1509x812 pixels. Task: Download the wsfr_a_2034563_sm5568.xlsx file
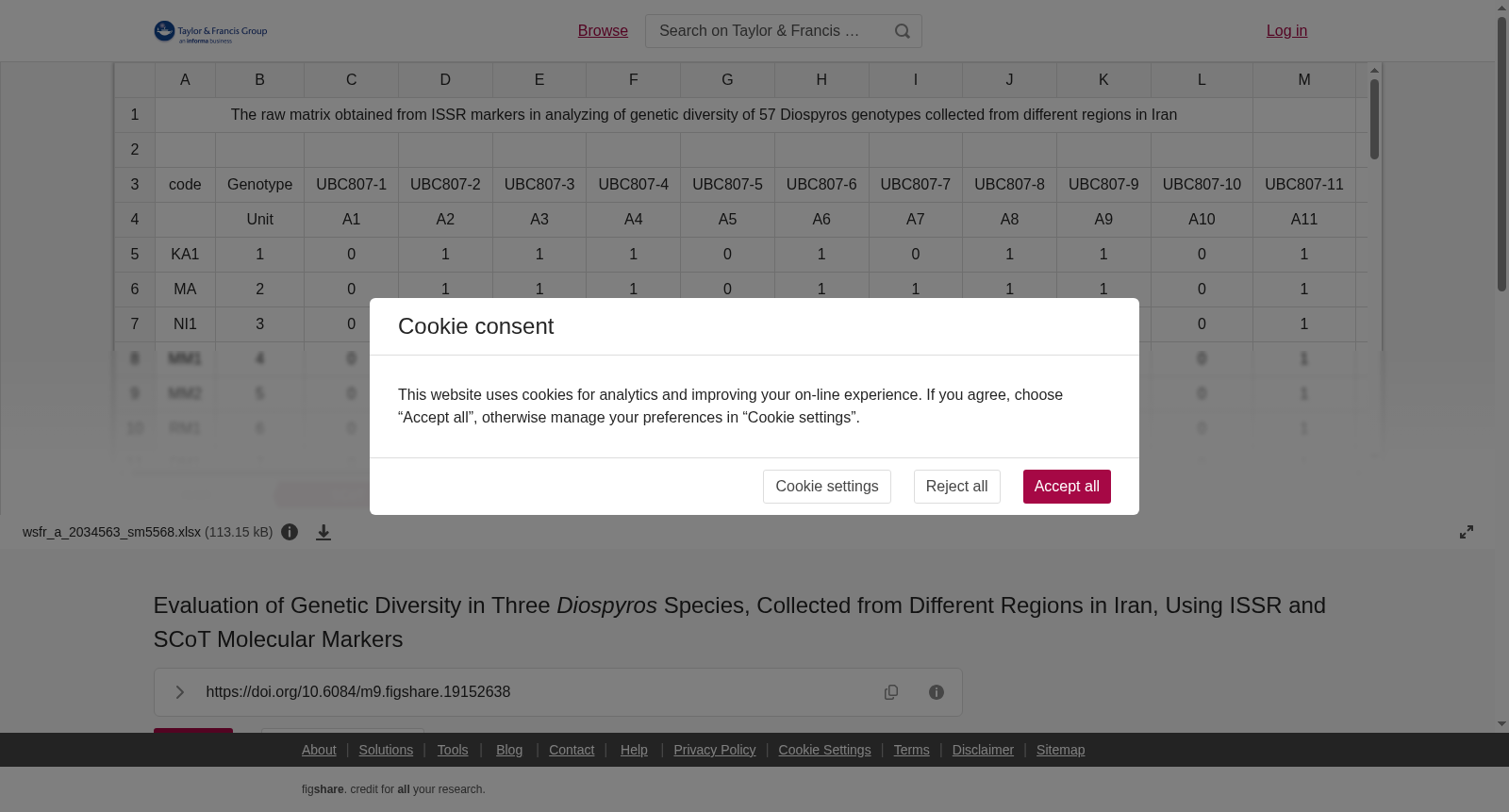[x=323, y=533]
